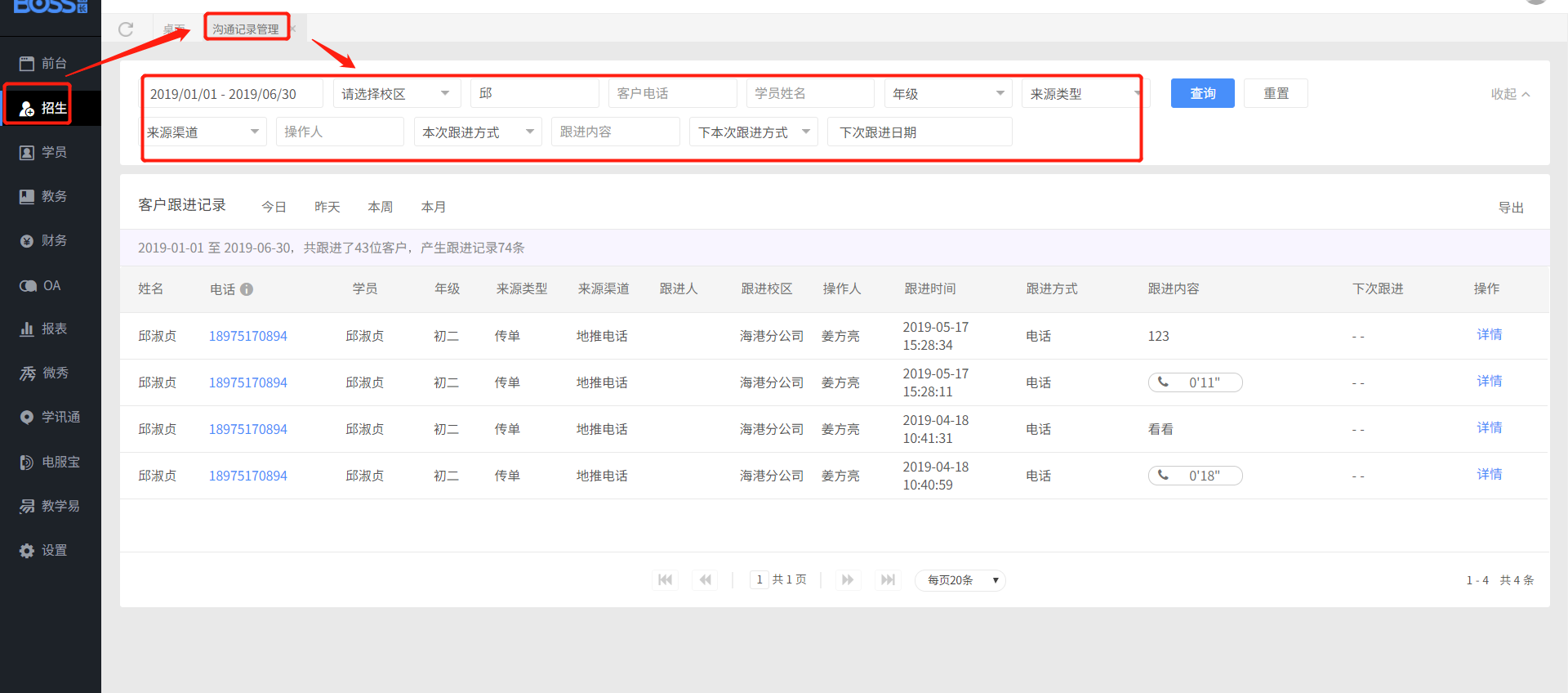Filter records by 今日
This screenshot has height=693, width=1568.
[x=274, y=207]
